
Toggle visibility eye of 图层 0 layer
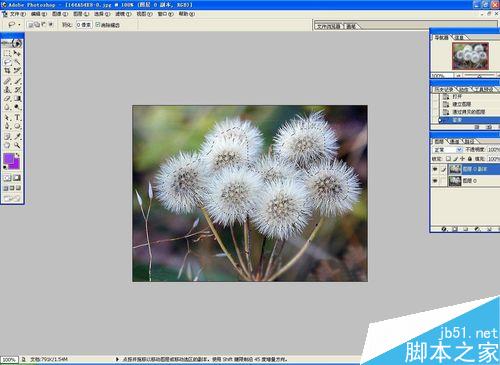pyautogui.click(x=435, y=181)
